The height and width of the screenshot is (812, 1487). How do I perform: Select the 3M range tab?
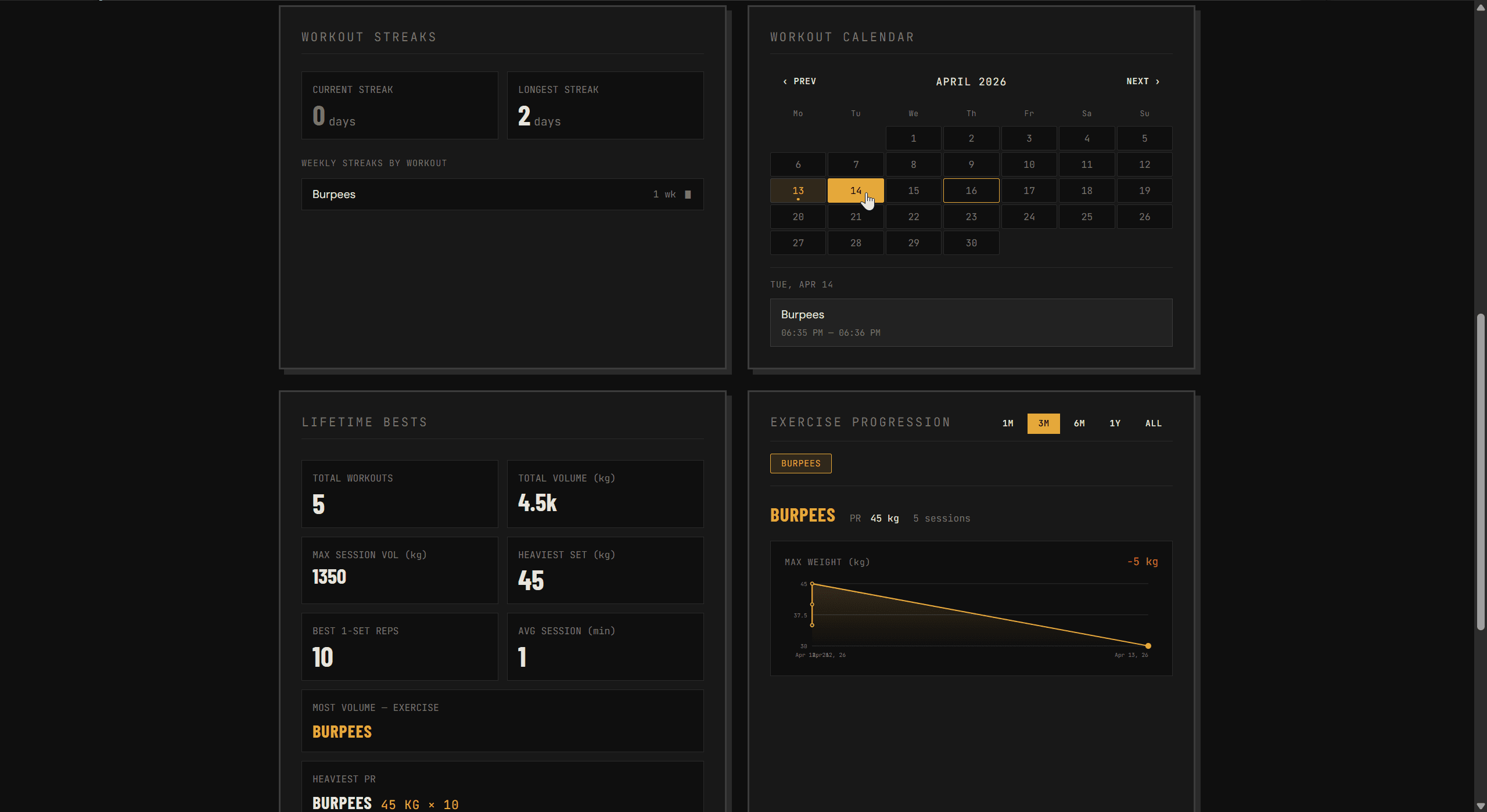[1044, 423]
